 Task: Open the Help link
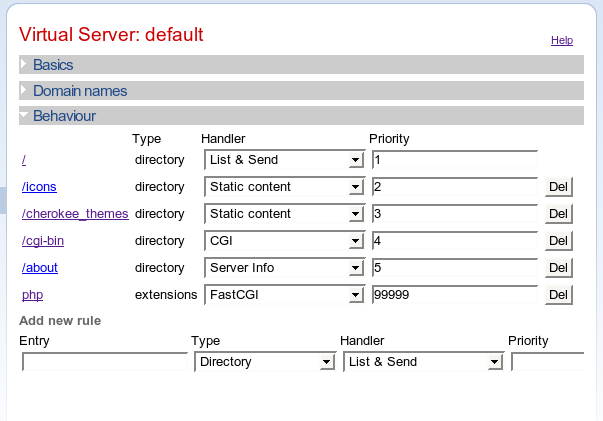coord(562,40)
